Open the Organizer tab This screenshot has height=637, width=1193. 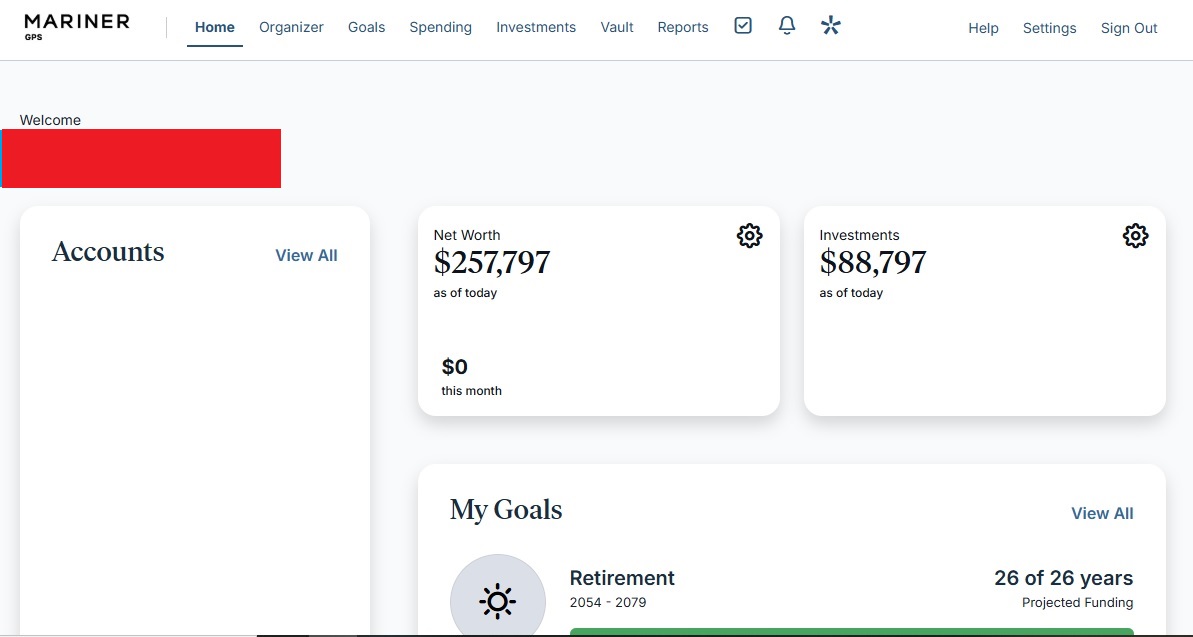point(291,27)
